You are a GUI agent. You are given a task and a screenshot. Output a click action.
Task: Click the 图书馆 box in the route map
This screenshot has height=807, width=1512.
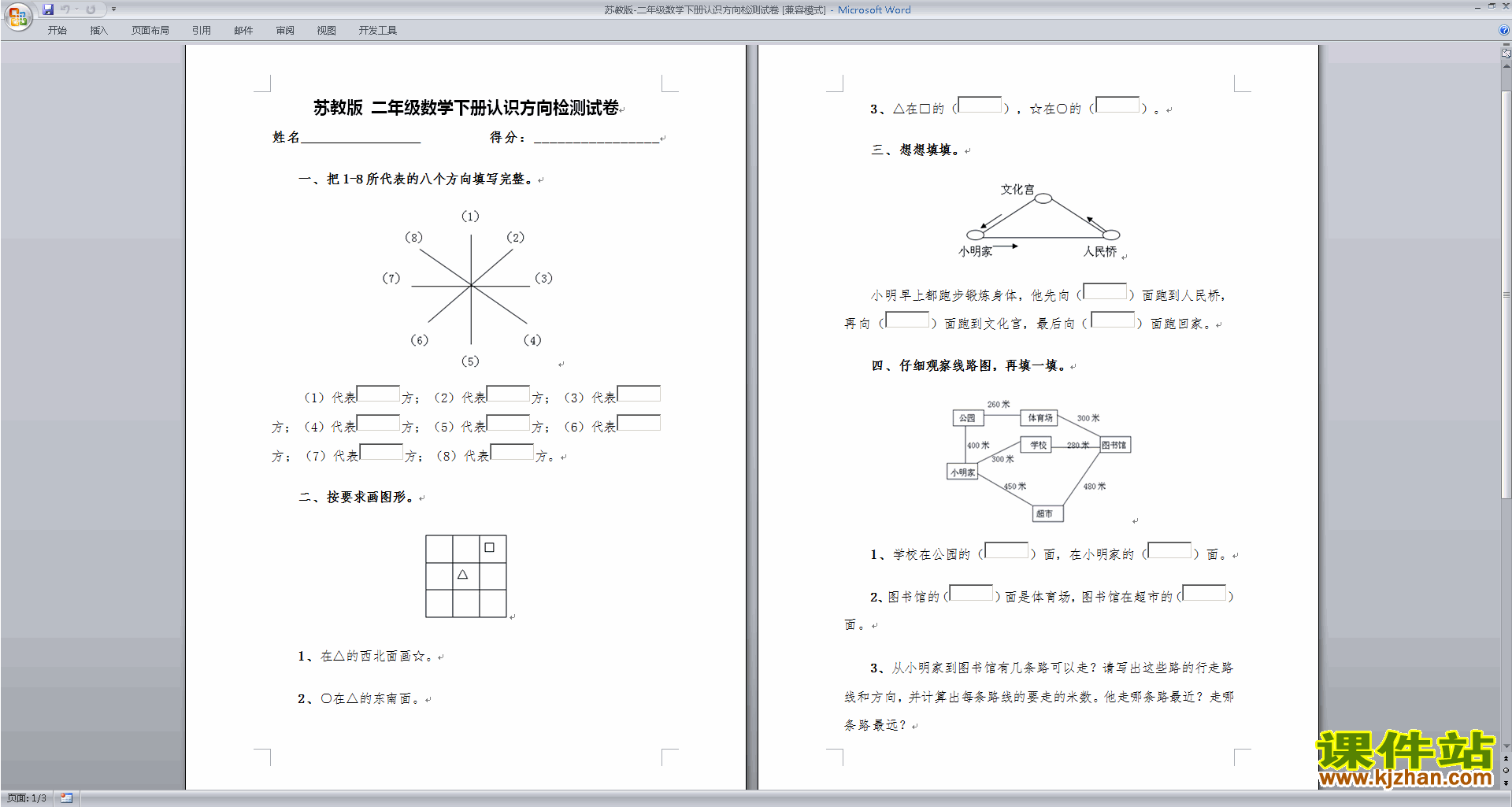pos(1114,445)
